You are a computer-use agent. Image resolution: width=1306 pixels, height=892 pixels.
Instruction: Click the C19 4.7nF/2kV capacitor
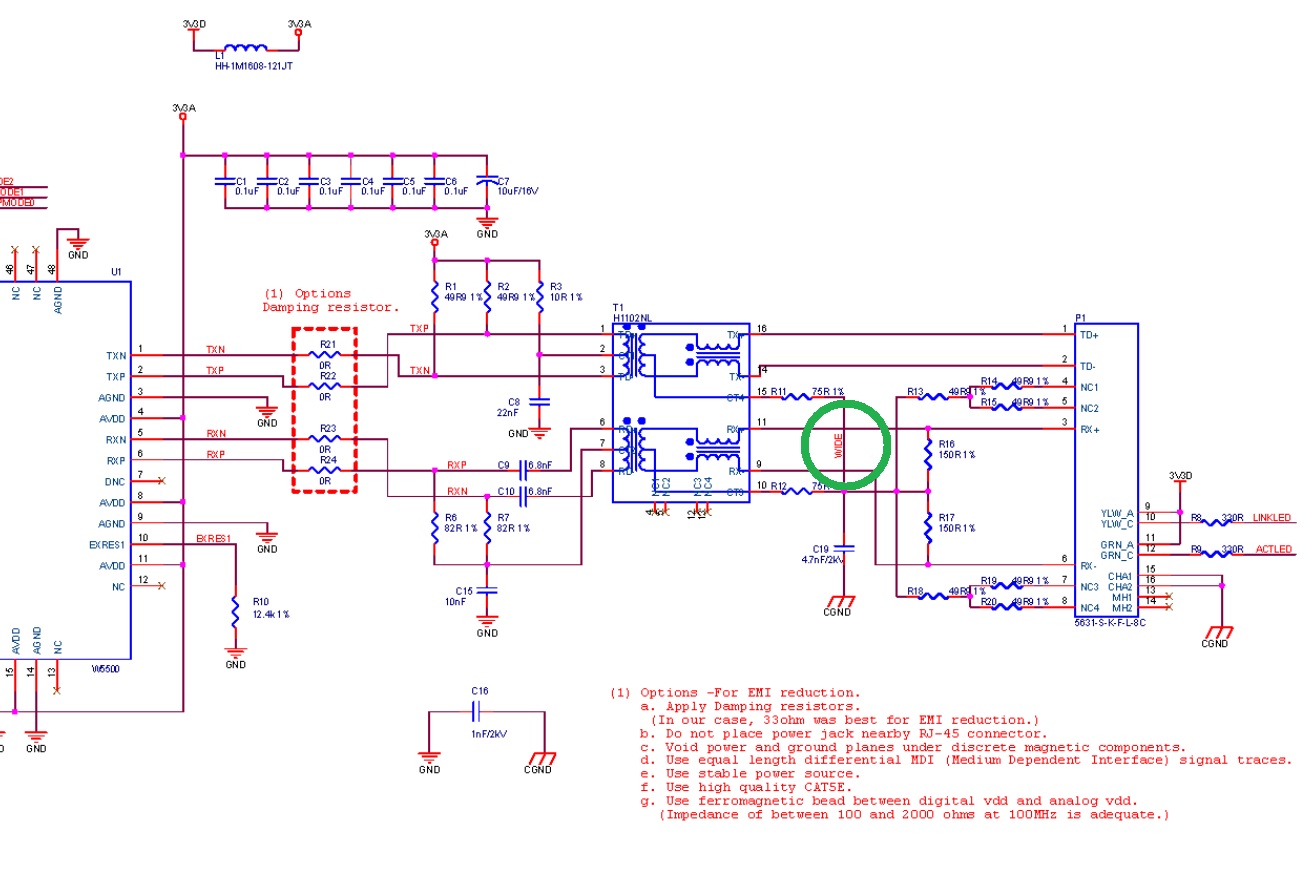[x=844, y=548]
